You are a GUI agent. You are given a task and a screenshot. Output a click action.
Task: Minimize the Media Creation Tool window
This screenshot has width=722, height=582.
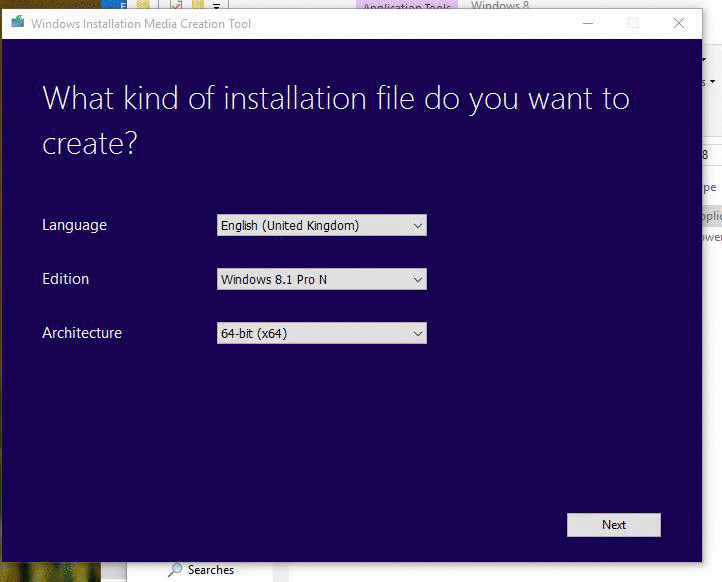pyautogui.click(x=588, y=23)
